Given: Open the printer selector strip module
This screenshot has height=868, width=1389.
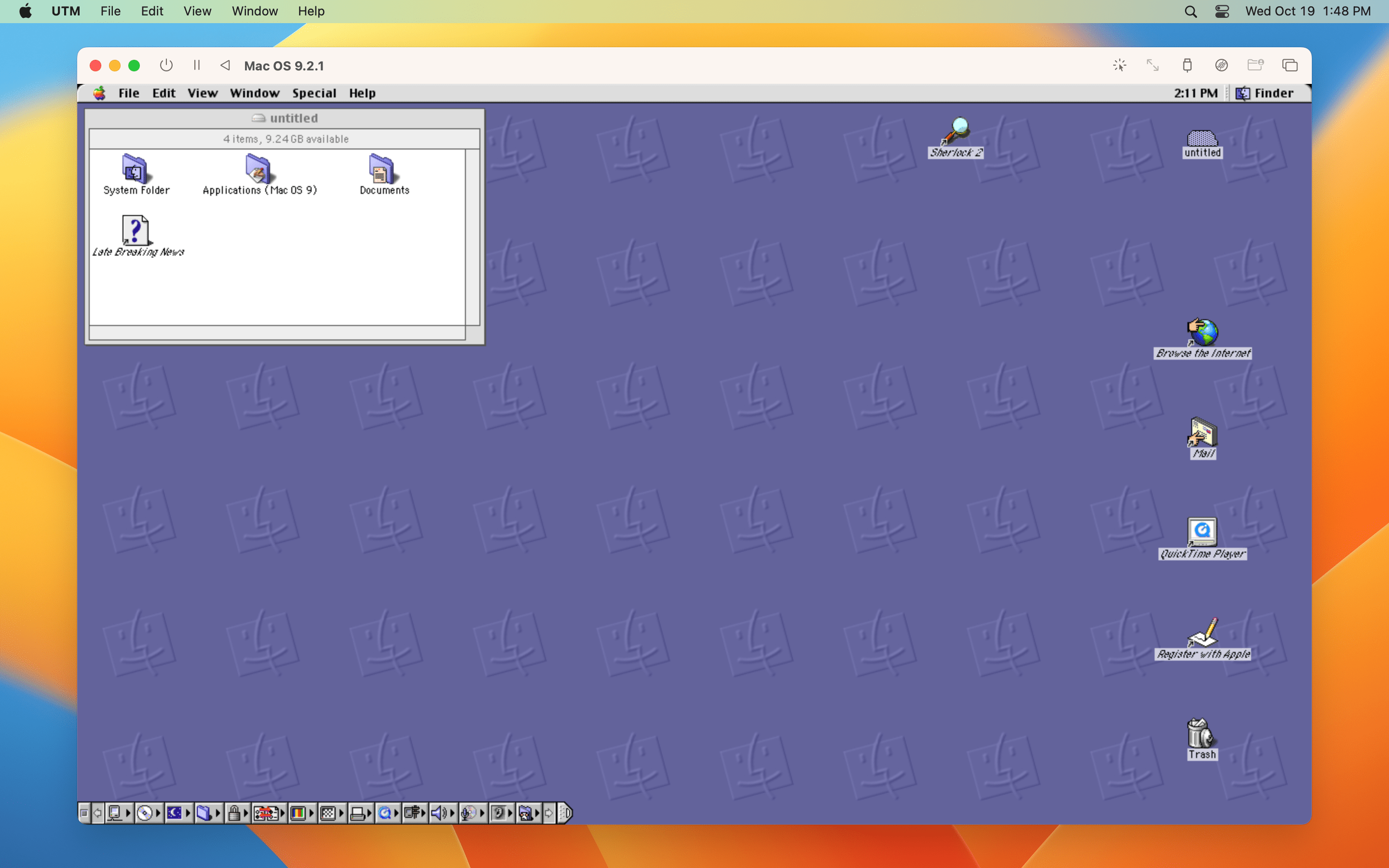Looking at the screenshot, I should point(362,813).
